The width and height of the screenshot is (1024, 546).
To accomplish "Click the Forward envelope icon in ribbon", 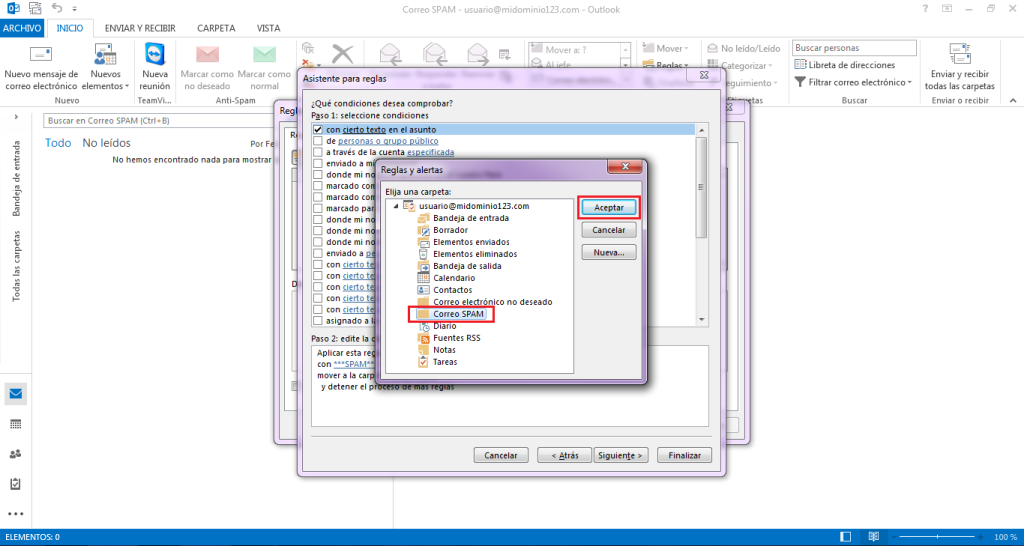I will (477, 54).
